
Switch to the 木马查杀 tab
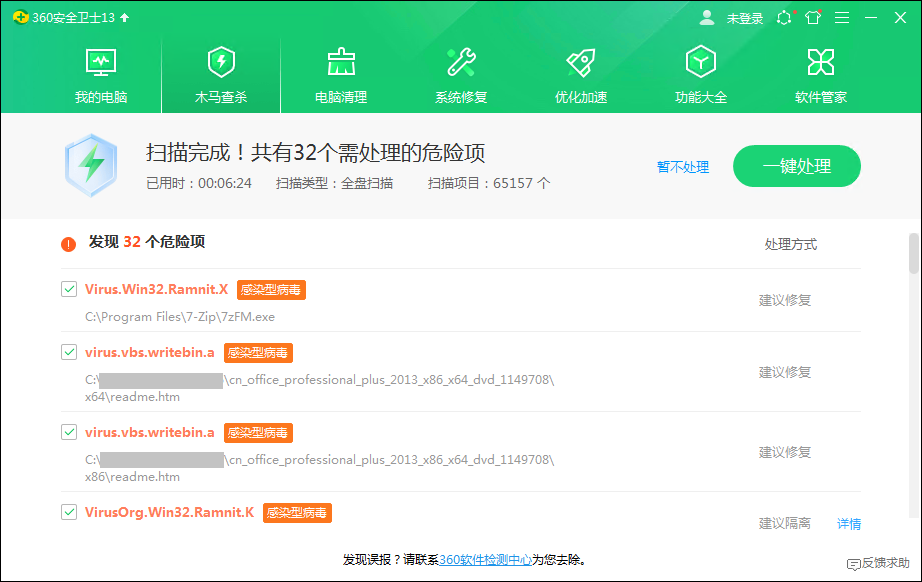pyautogui.click(x=219, y=72)
